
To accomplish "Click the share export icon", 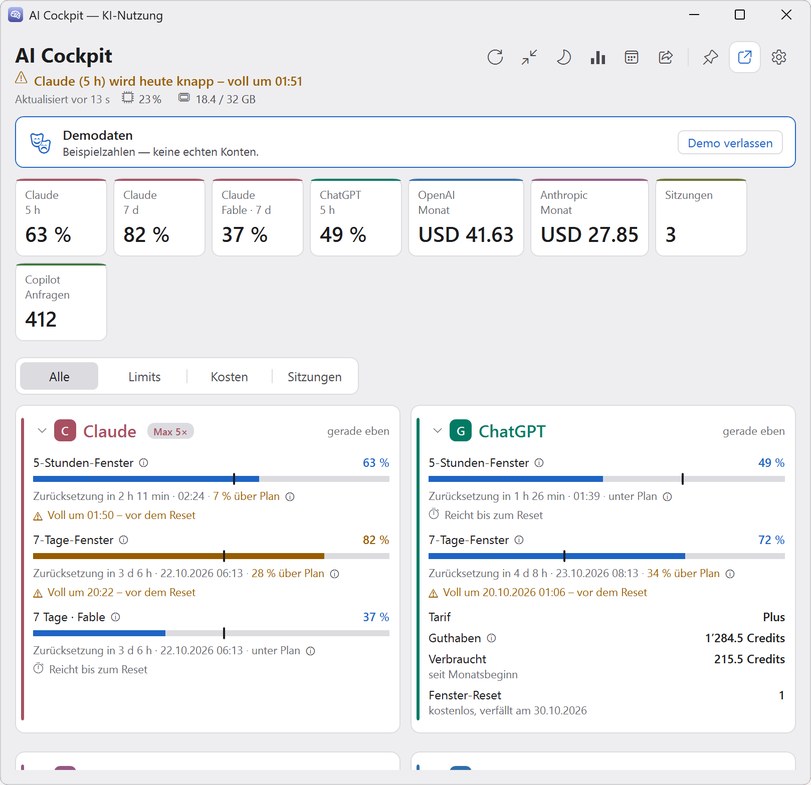I will 666,57.
